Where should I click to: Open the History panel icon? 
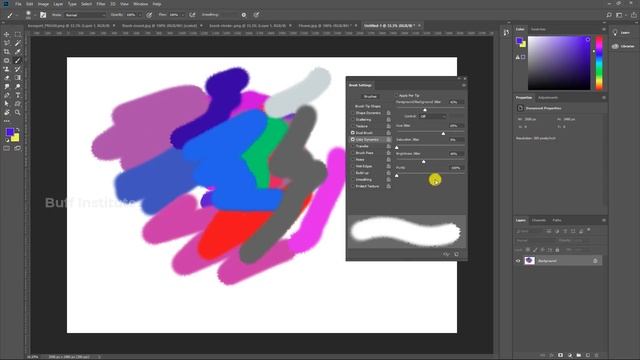click(506, 33)
